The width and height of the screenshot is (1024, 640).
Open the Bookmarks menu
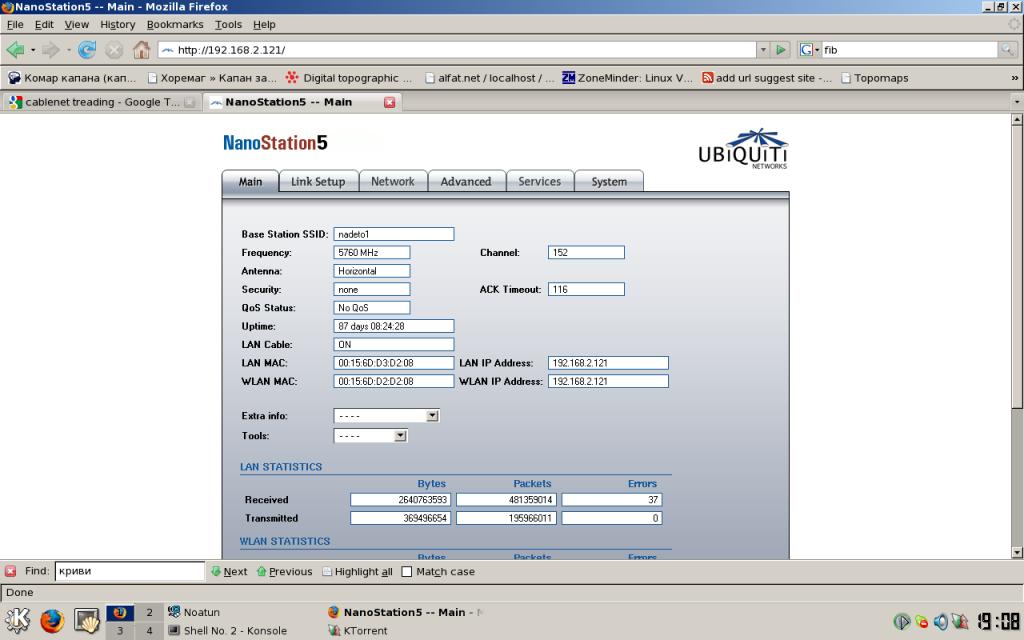[174, 24]
